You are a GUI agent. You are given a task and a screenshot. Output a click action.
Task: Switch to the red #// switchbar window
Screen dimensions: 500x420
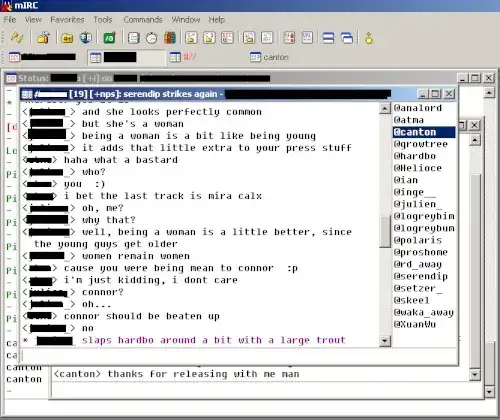183,57
